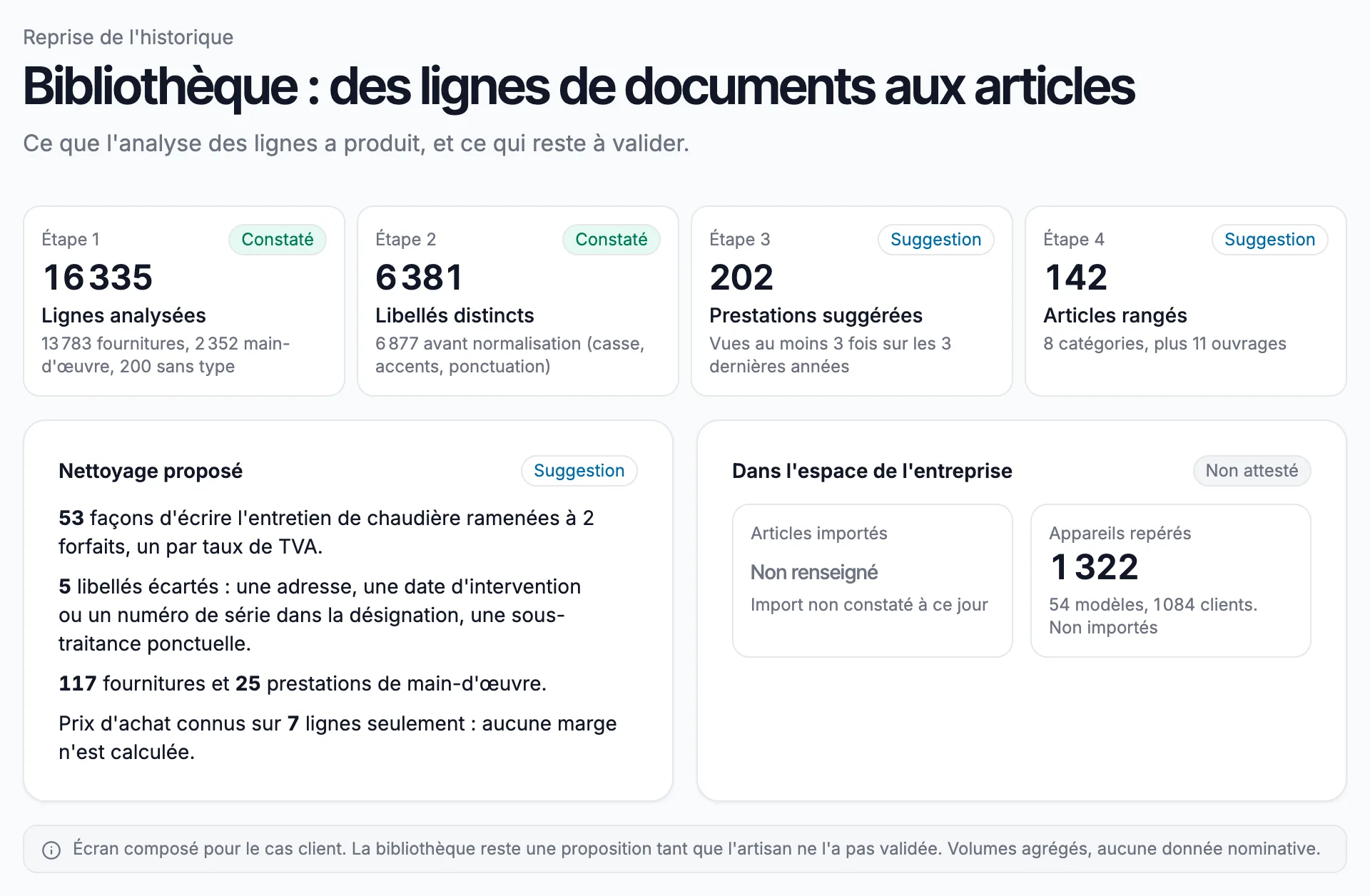Click the subtitle about what remains to validate
This screenshot has height=896, width=1370.
[356, 143]
